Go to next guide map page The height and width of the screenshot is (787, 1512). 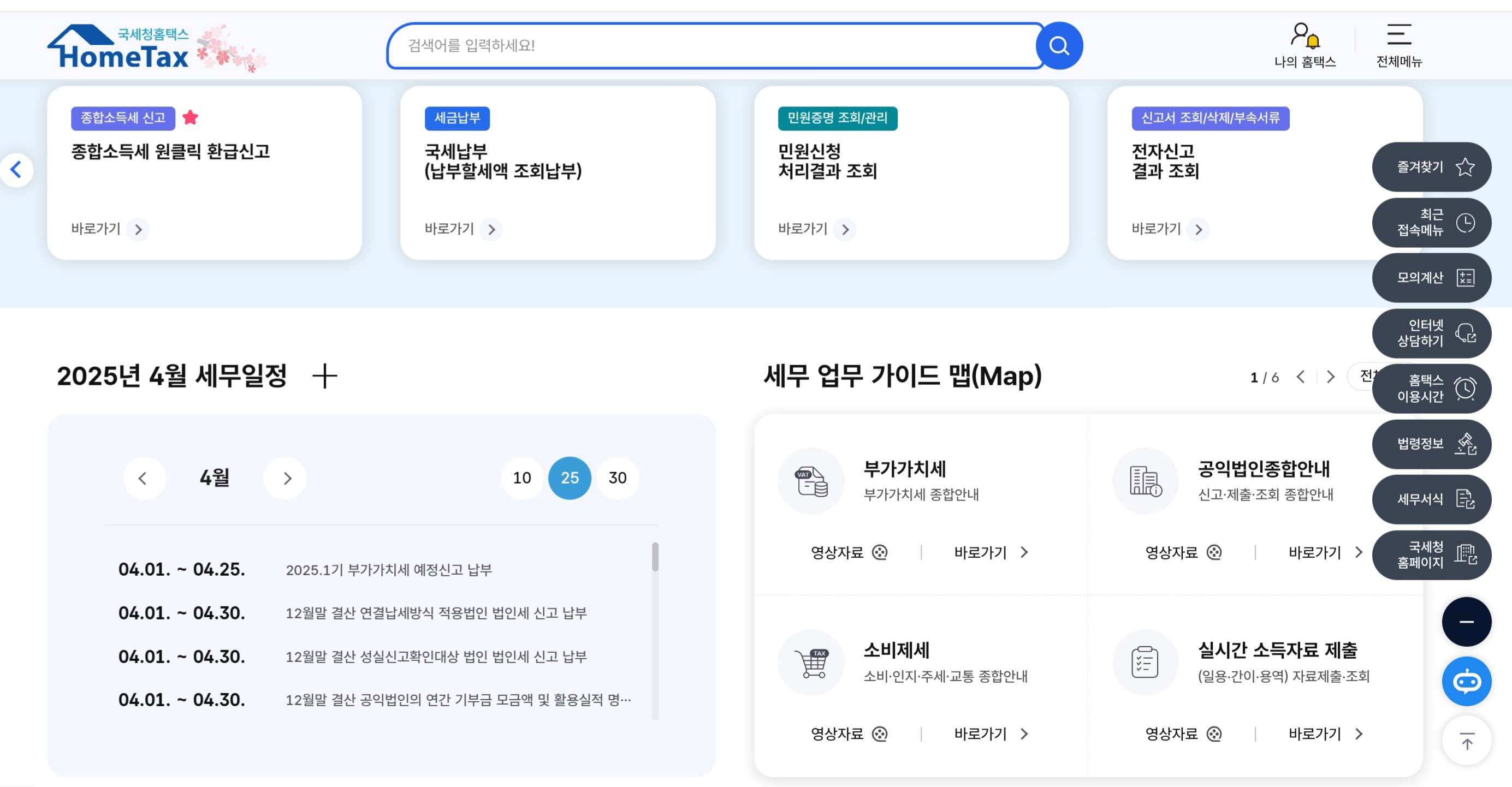point(1331,377)
